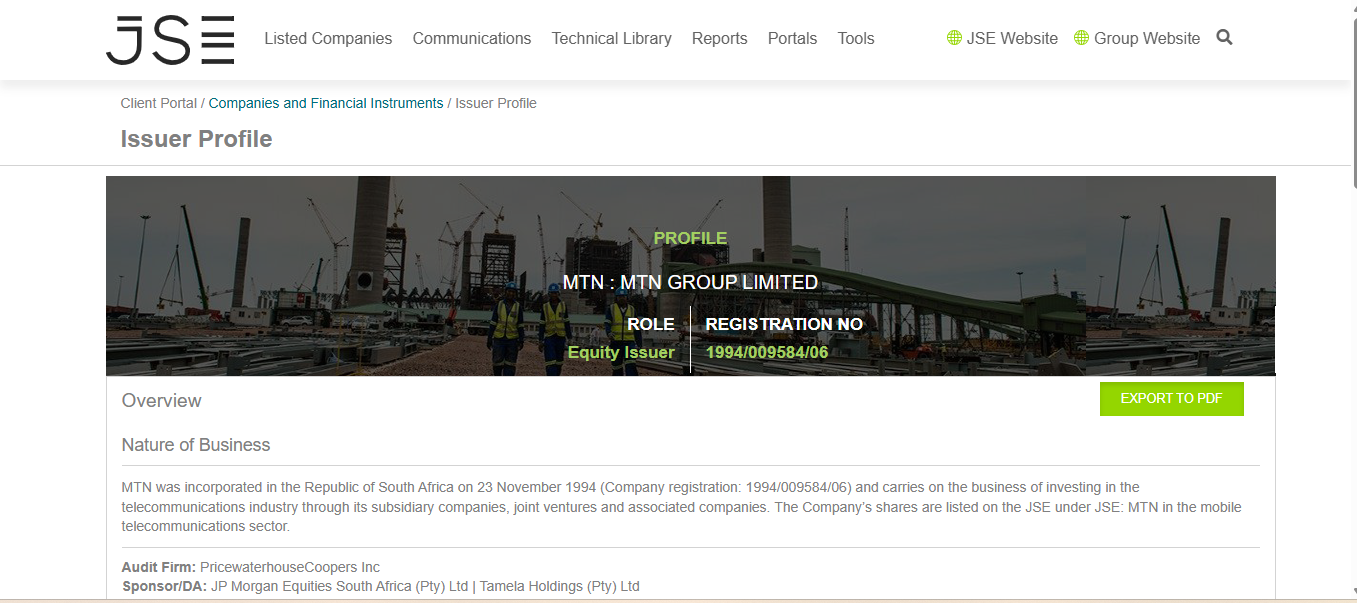Open the Tools menu
This screenshot has width=1357, height=603.
856,38
